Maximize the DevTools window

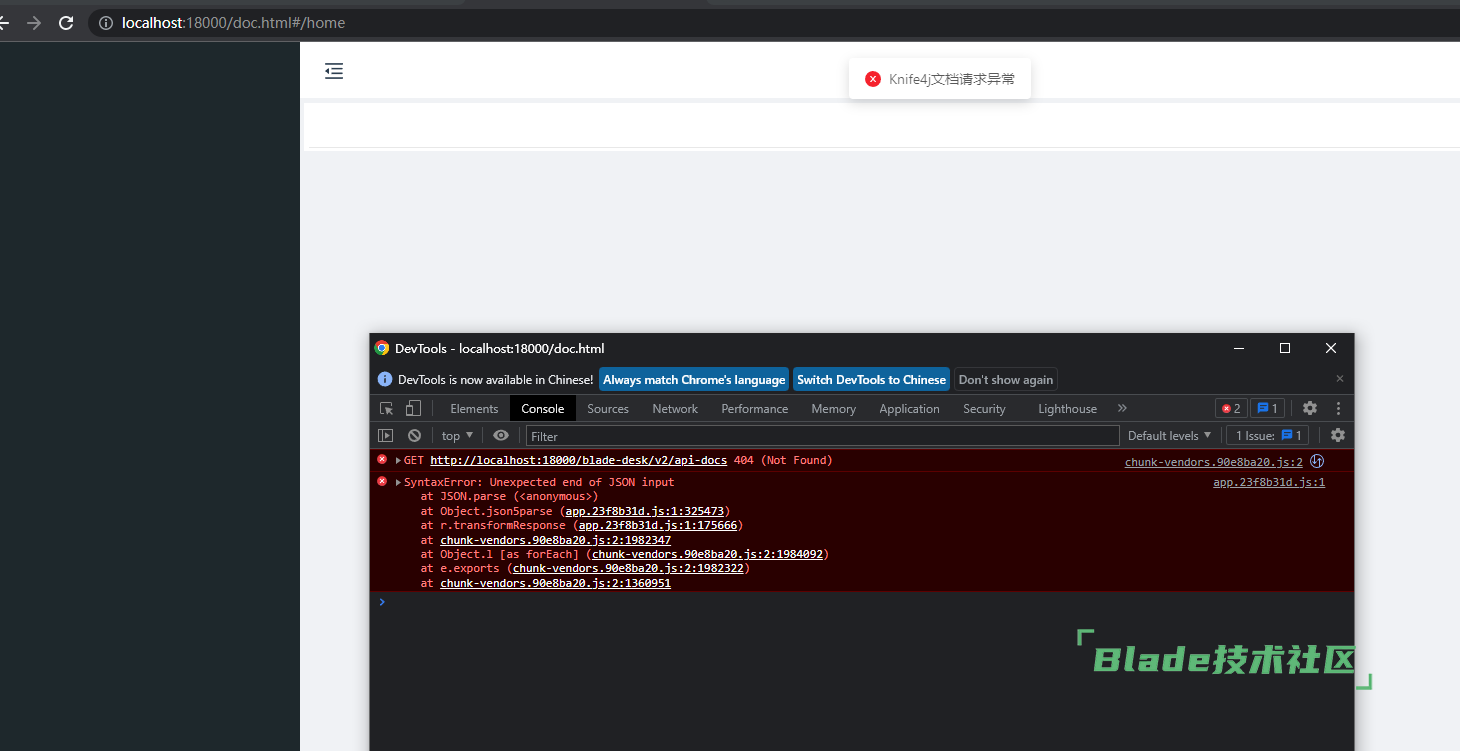point(1285,348)
